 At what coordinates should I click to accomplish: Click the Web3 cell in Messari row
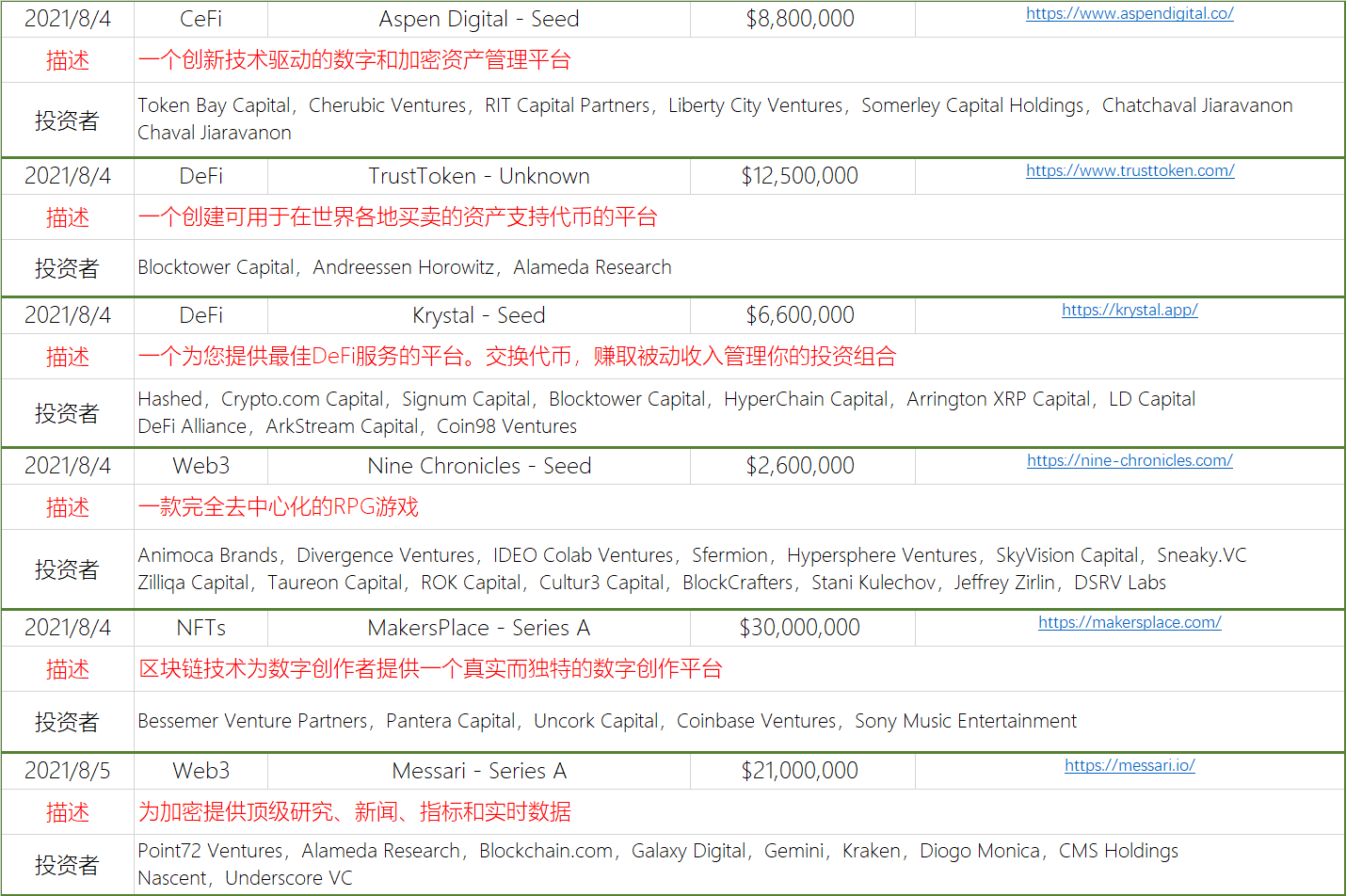(x=201, y=771)
